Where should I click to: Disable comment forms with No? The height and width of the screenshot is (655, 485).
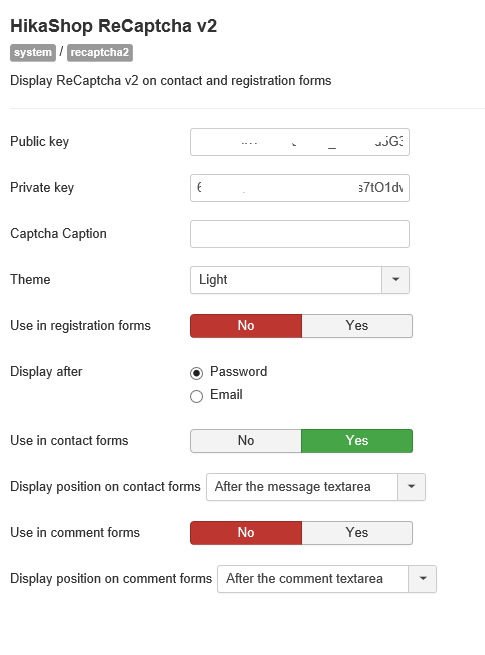(x=246, y=533)
